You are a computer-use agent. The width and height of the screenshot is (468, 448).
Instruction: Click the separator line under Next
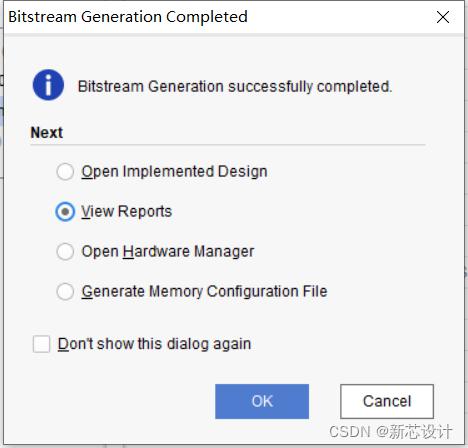click(228, 145)
